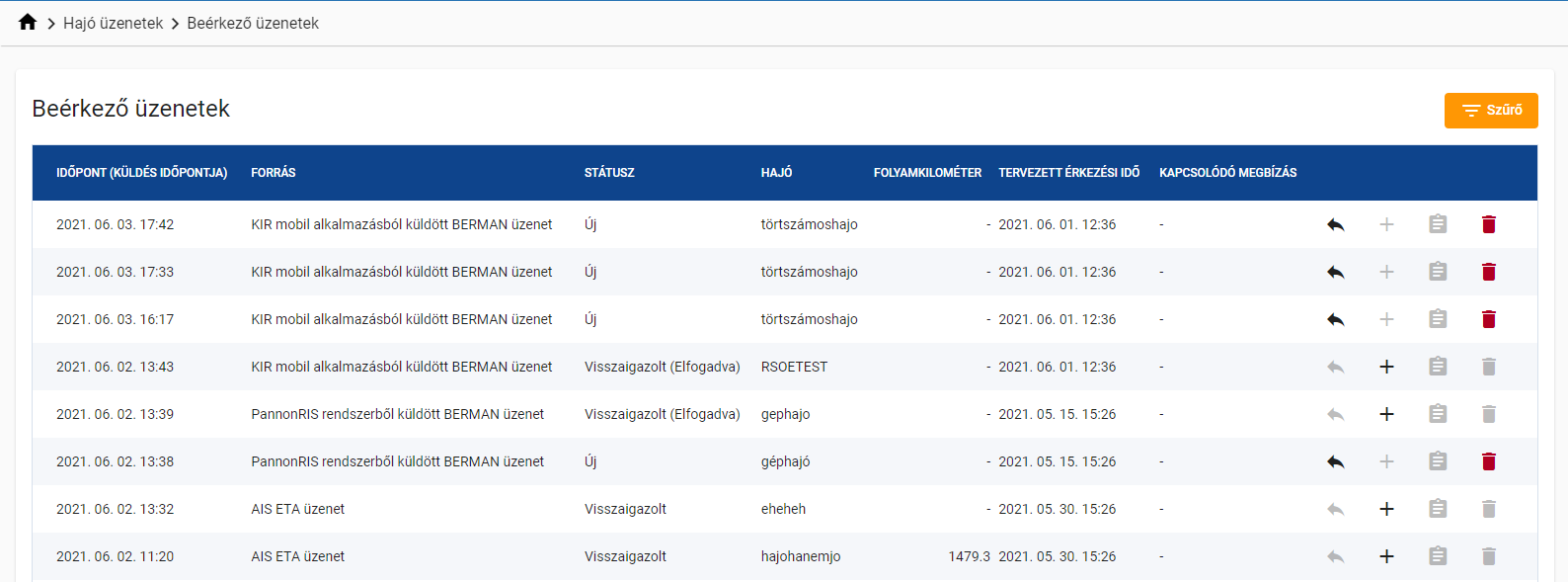The width and height of the screenshot is (1568, 582).
Task: Open details clipboard for the 17:33 message
Action: (1438, 272)
